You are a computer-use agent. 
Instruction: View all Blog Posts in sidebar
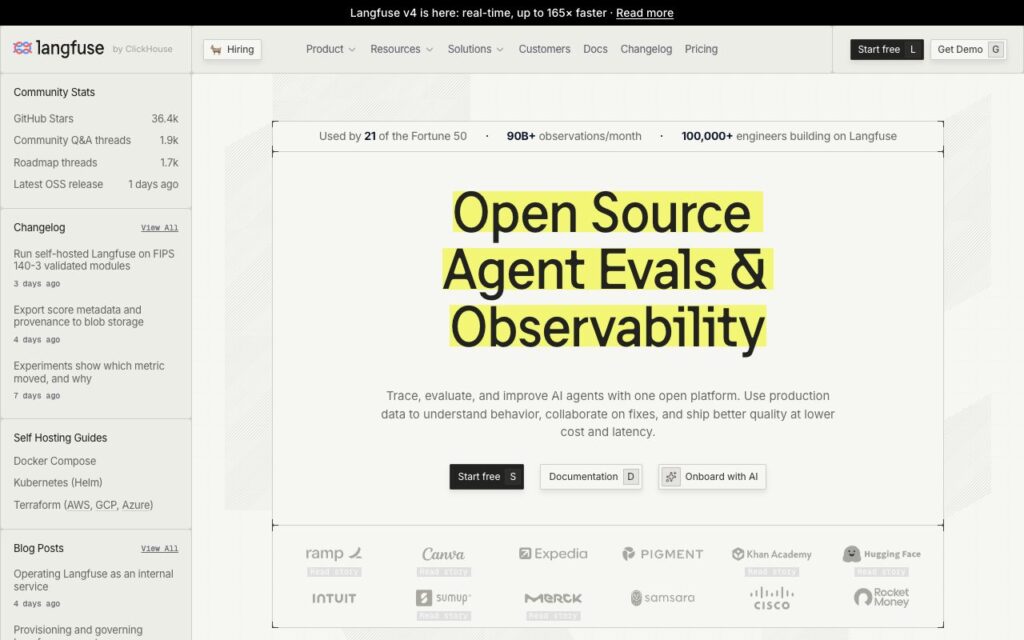point(159,549)
